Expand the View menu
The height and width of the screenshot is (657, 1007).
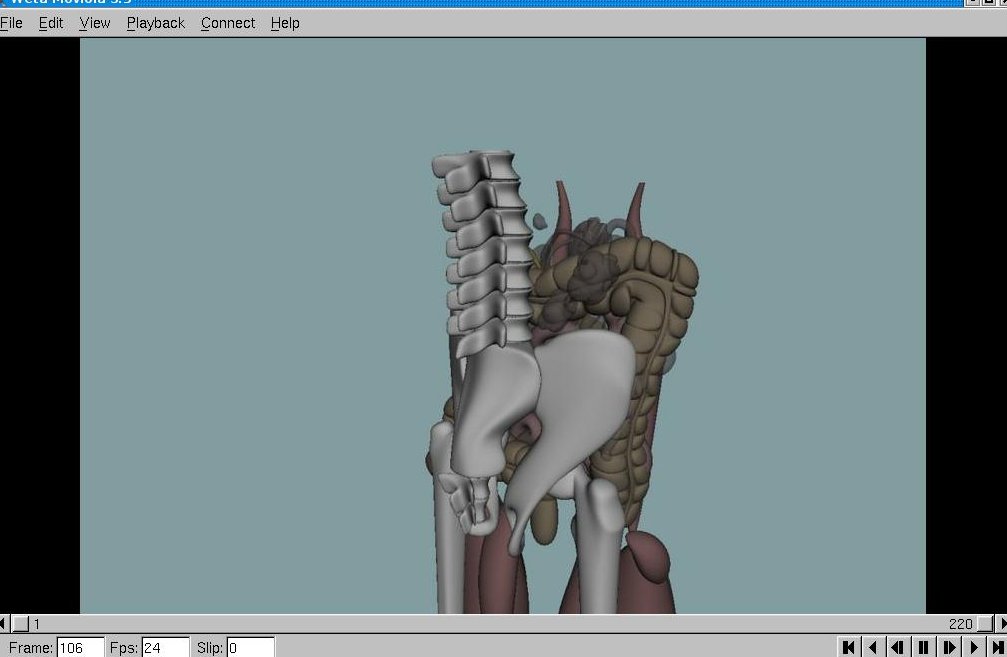click(x=95, y=23)
